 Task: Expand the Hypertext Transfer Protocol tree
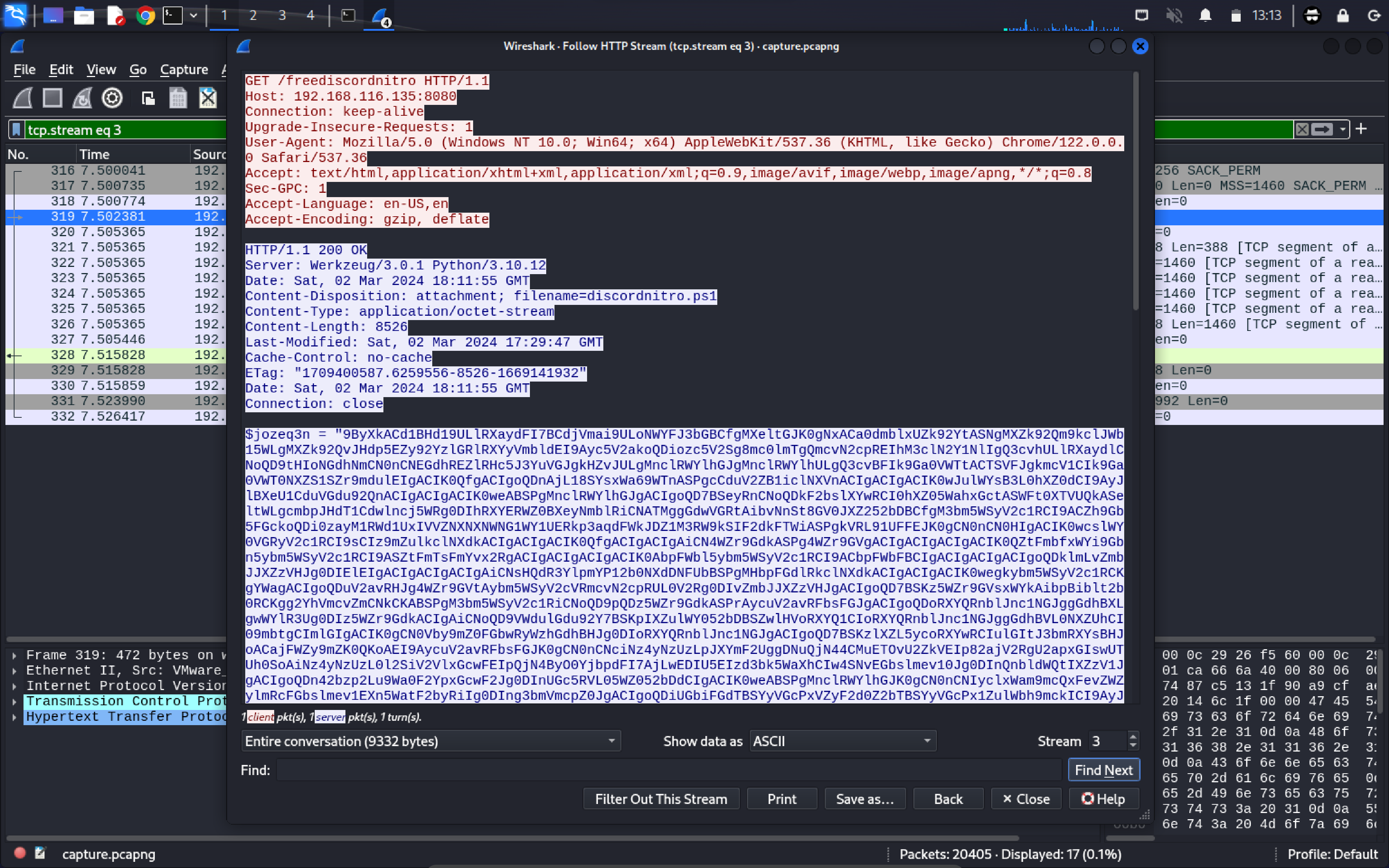[14, 716]
